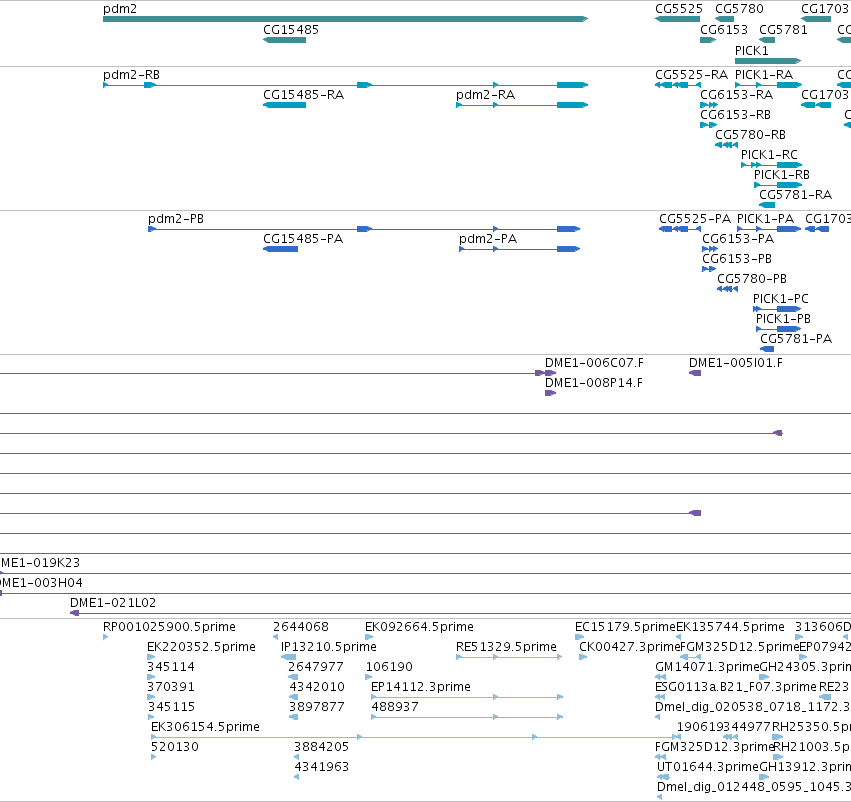
Task: Open the EK306154.5prime EST
Action: 416,737
